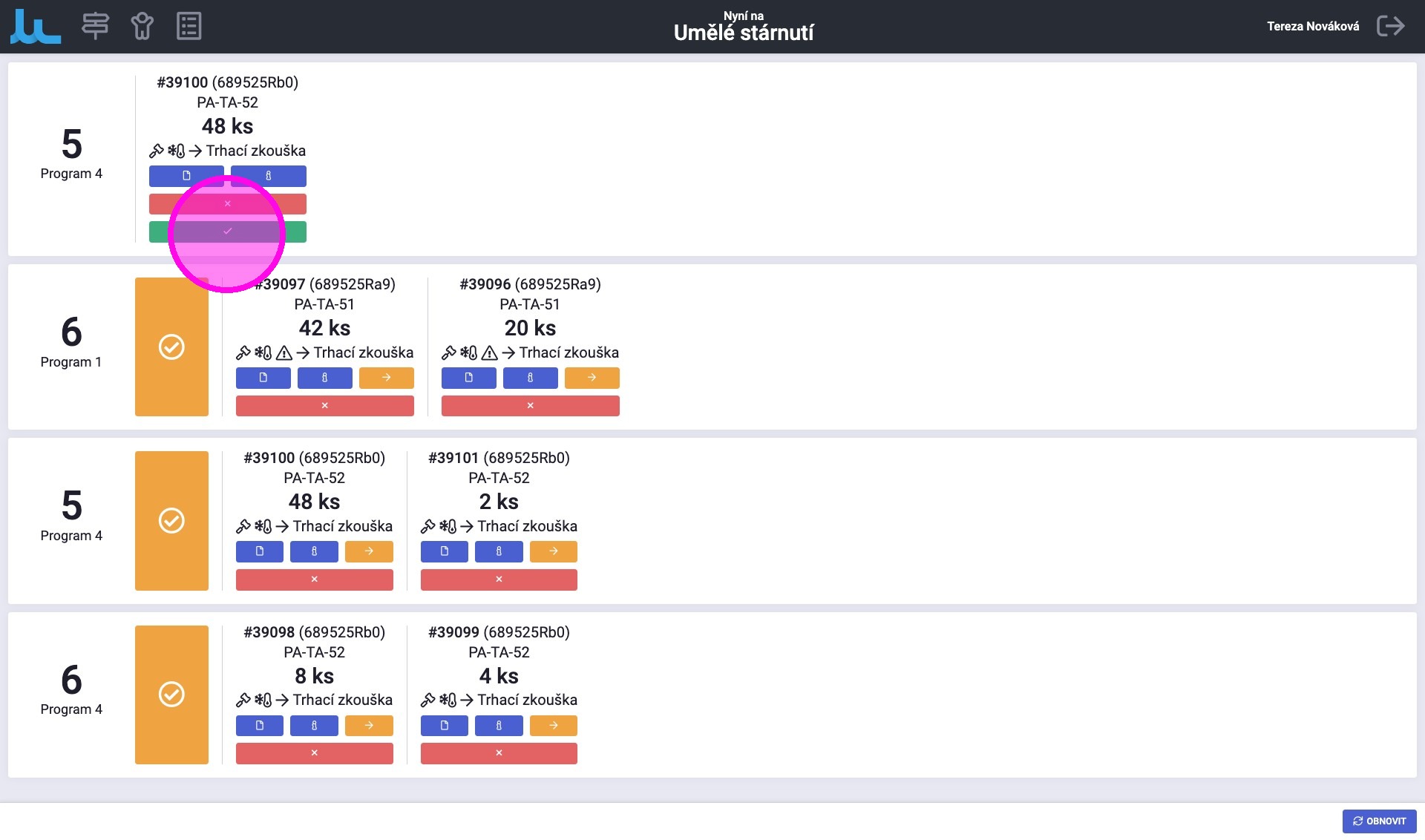This screenshot has height=840, width=1425.
Task: Click the app logo in top-left corner
Action: tap(35, 27)
